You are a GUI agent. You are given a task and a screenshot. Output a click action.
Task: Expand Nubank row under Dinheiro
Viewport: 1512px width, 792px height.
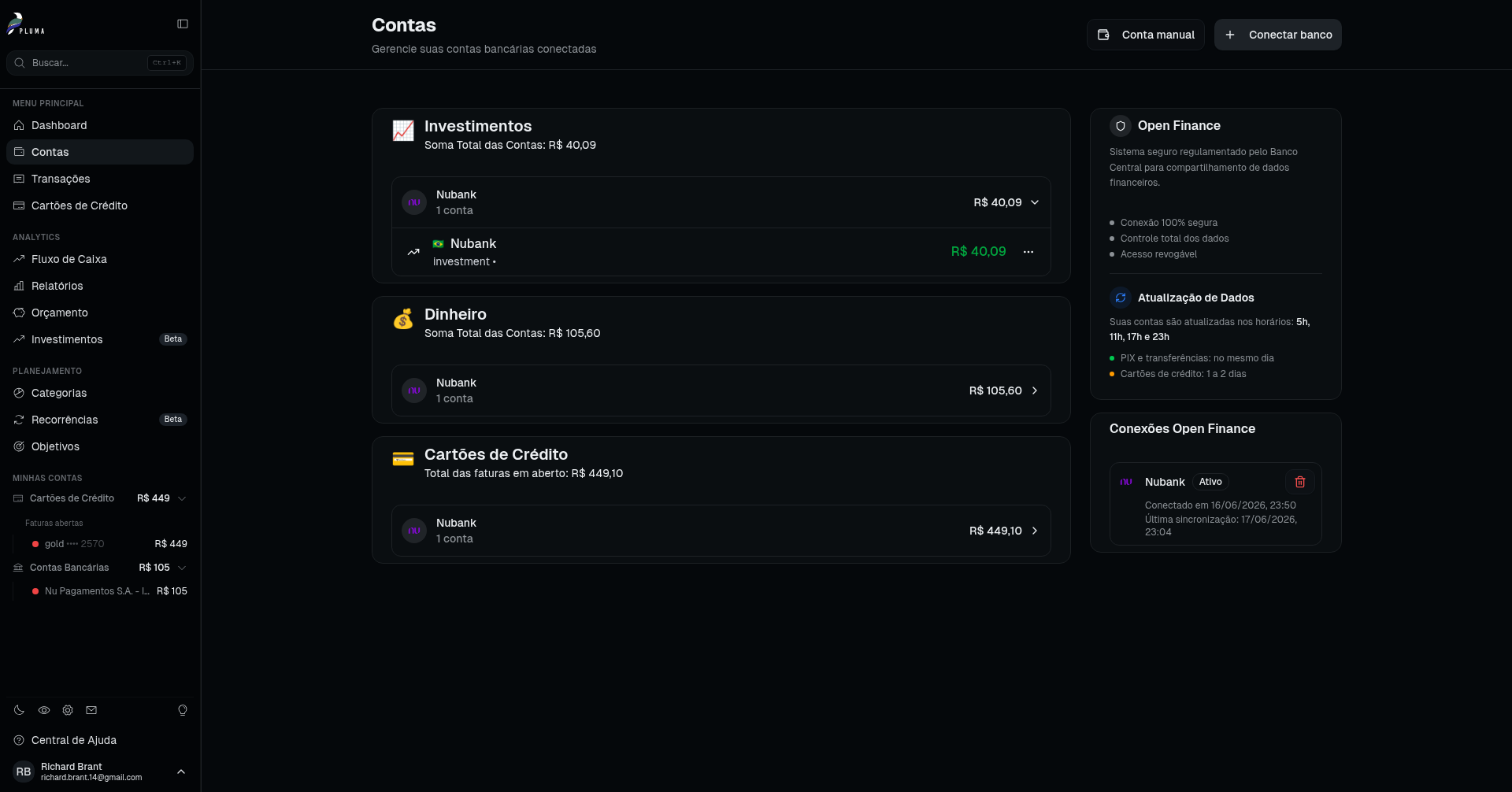click(x=1035, y=390)
